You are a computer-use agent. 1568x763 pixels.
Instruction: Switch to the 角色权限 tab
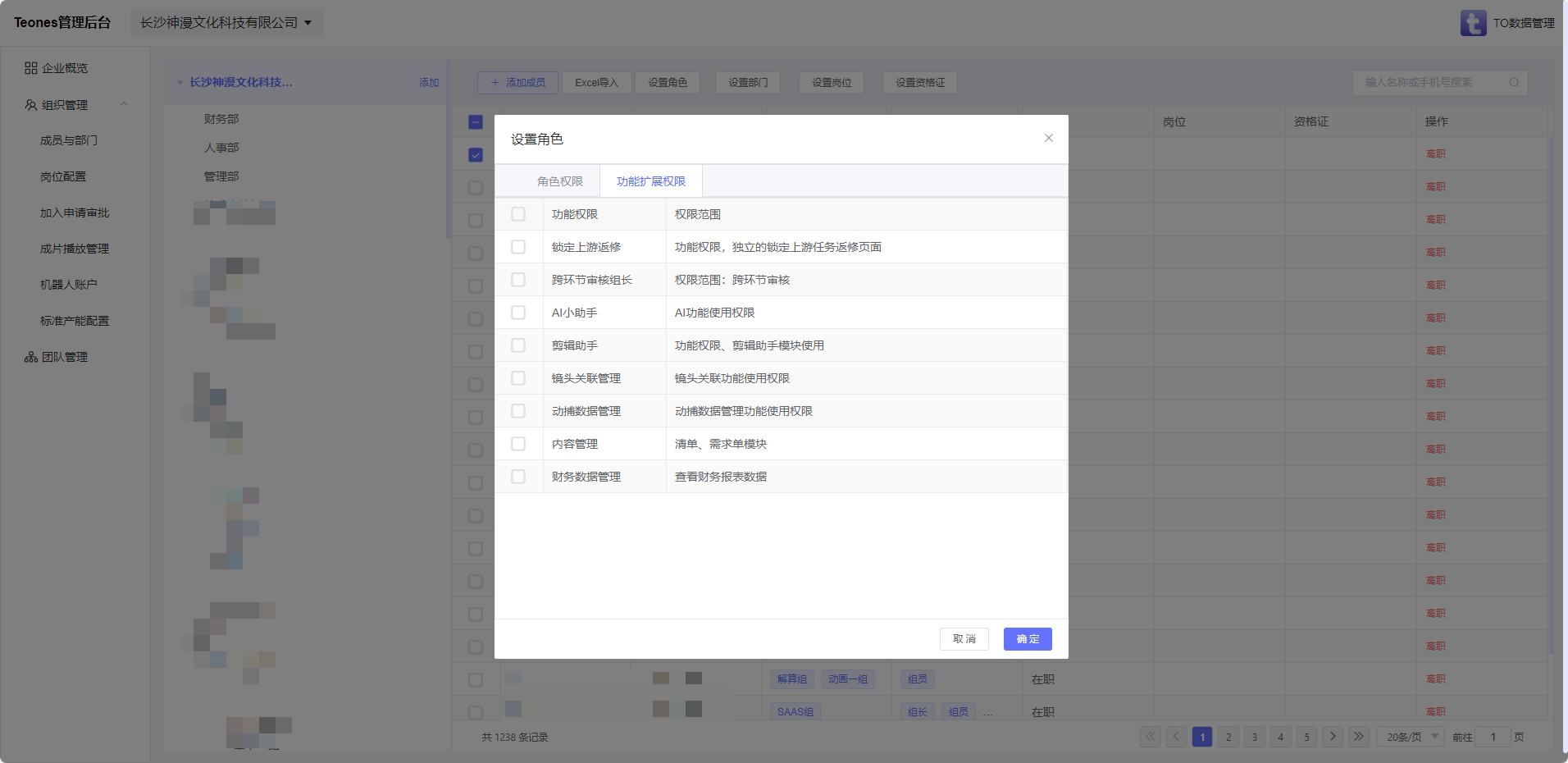[559, 181]
